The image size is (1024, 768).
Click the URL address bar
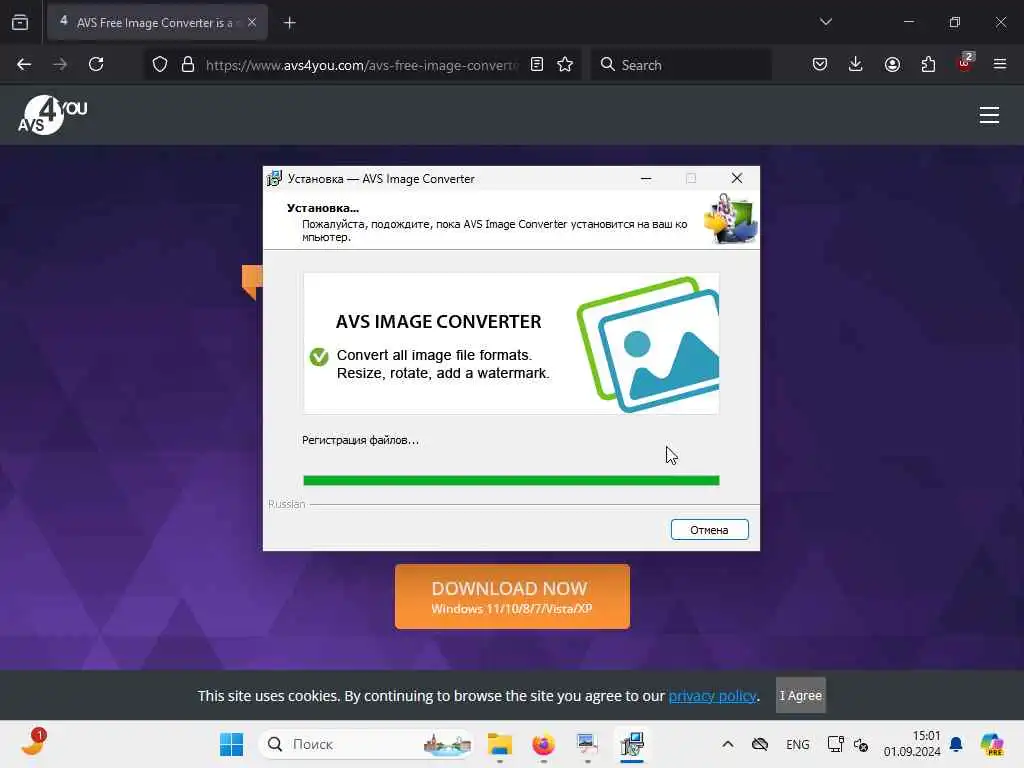[x=362, y=65]
